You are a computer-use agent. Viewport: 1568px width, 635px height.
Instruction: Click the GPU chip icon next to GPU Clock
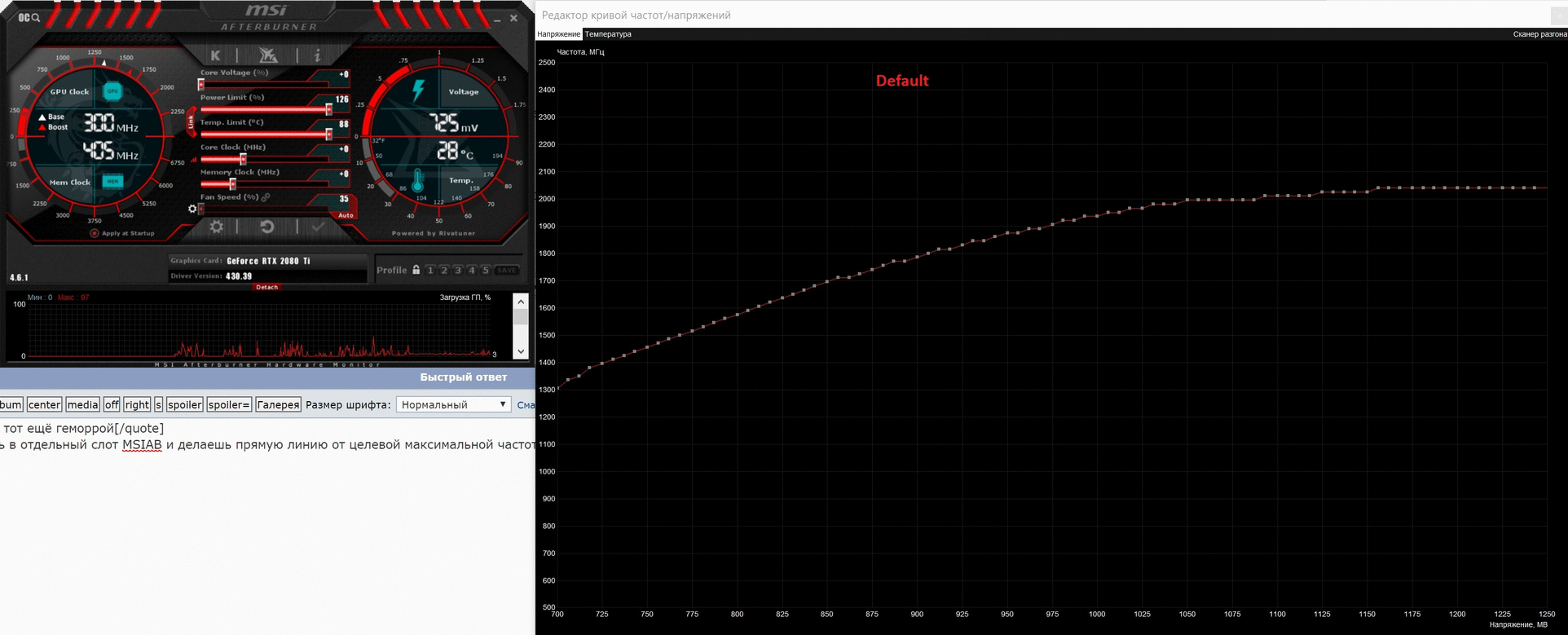[112, 91]
